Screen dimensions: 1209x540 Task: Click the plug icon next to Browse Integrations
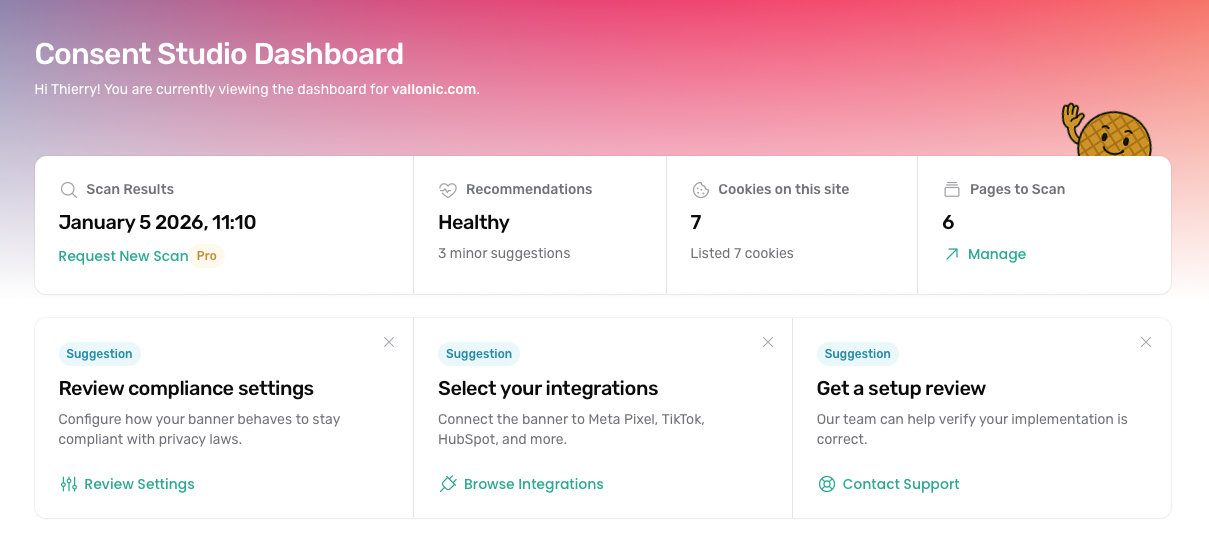coord(448,484)
